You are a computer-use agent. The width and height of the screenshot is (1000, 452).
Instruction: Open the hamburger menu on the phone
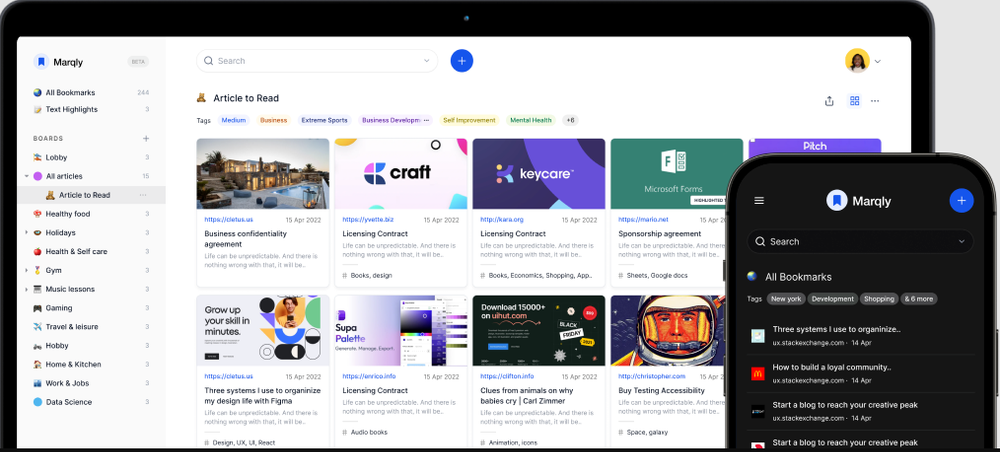click(x=759, y=201)
